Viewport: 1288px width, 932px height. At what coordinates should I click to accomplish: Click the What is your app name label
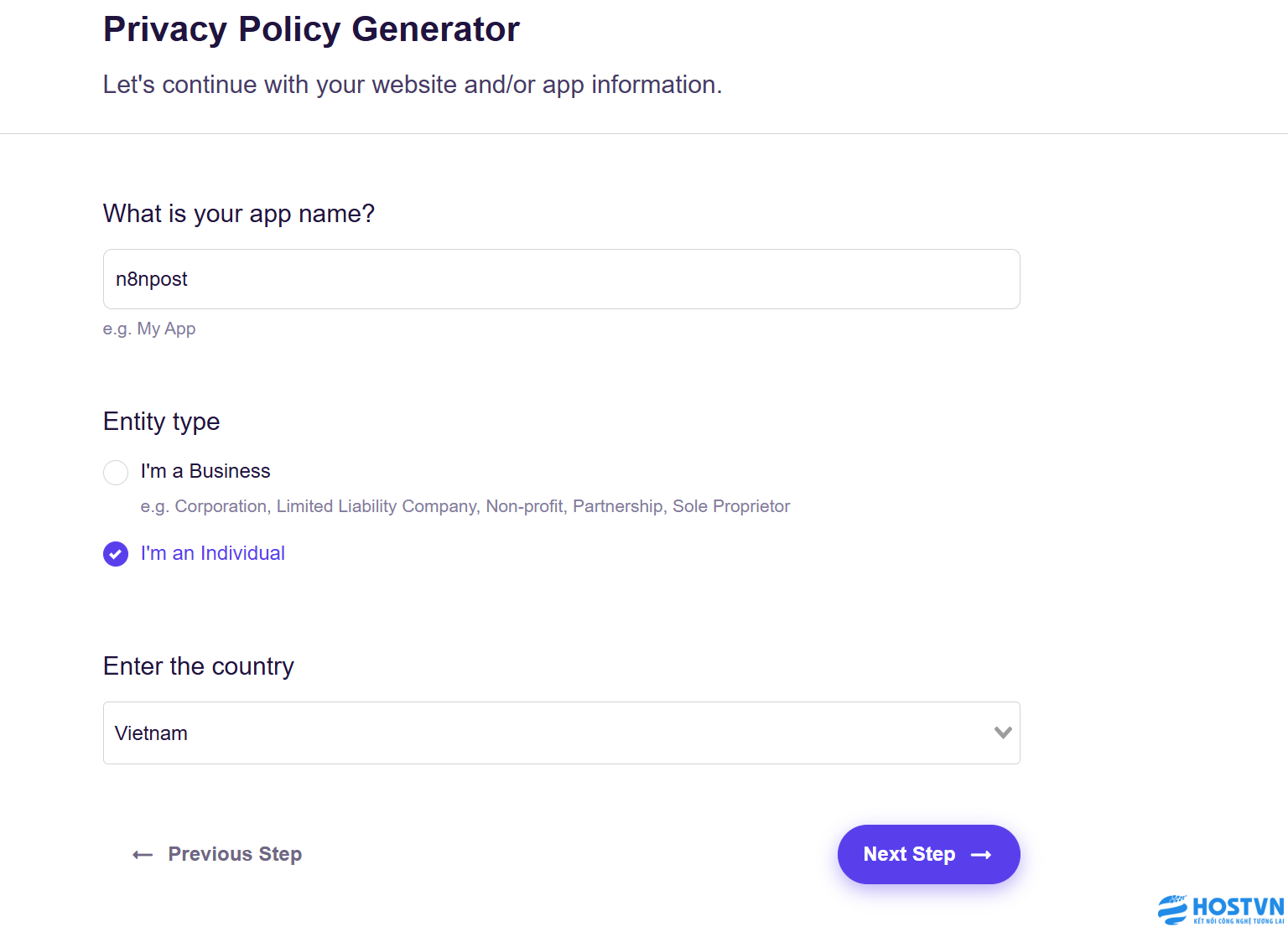click(x=239, y=214)
